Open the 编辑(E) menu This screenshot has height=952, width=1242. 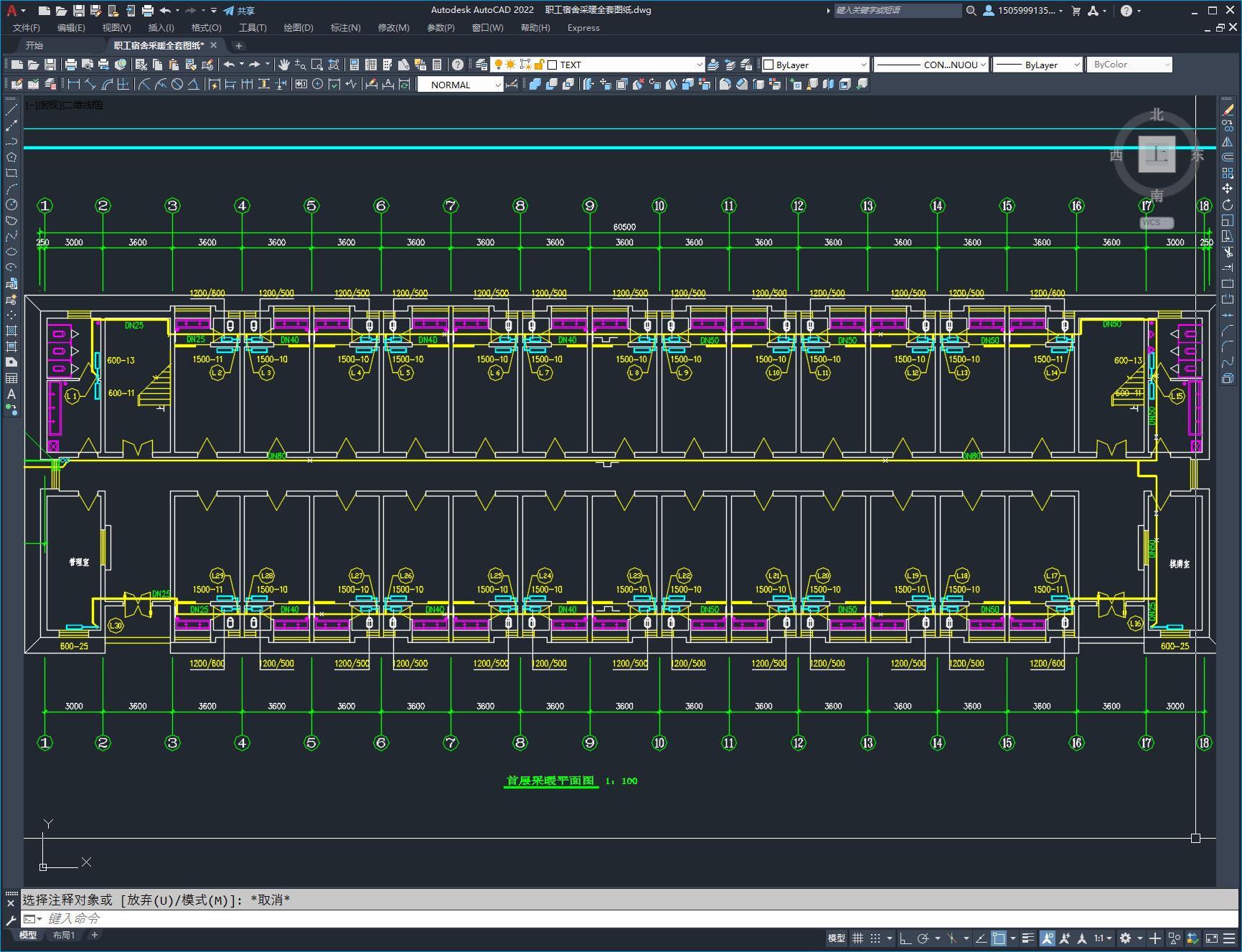tap(71, 28)
